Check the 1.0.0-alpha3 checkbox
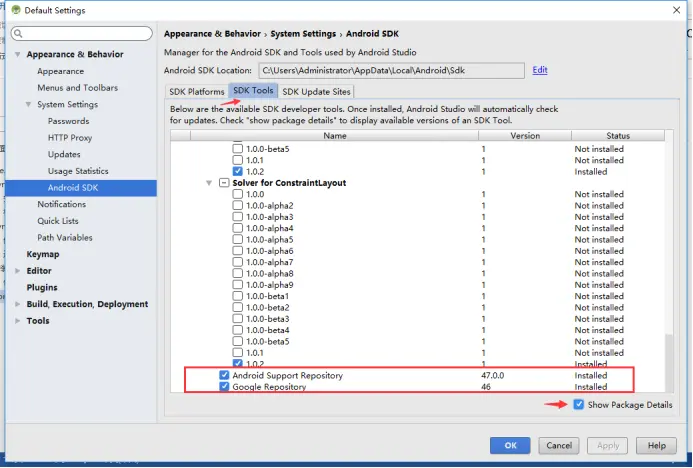The image size is (693, 468). 238,217
